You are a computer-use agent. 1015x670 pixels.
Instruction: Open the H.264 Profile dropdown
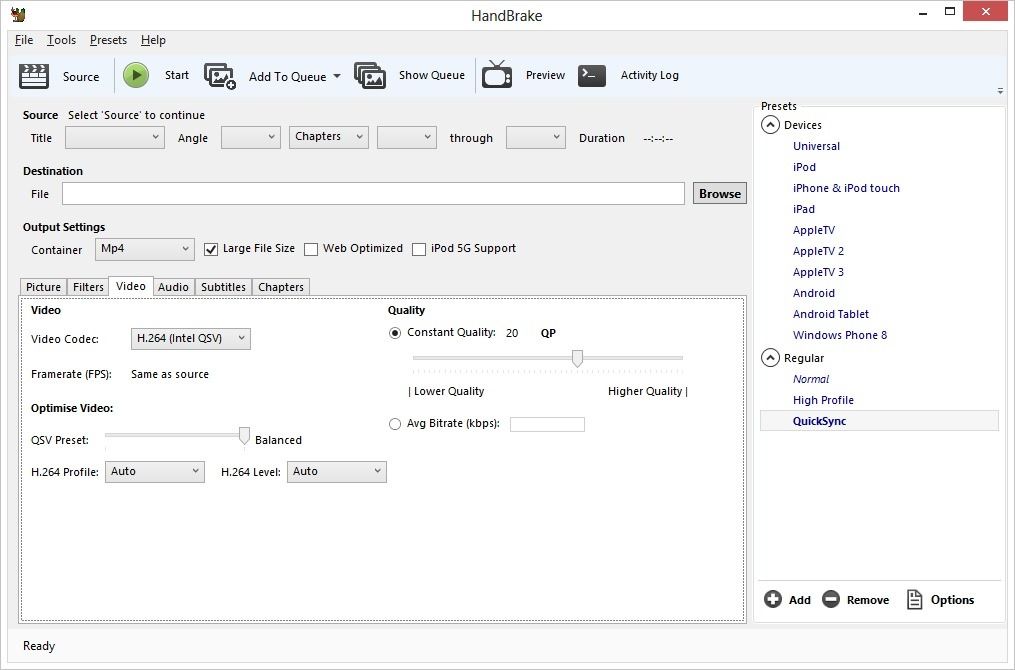point(155,472)
